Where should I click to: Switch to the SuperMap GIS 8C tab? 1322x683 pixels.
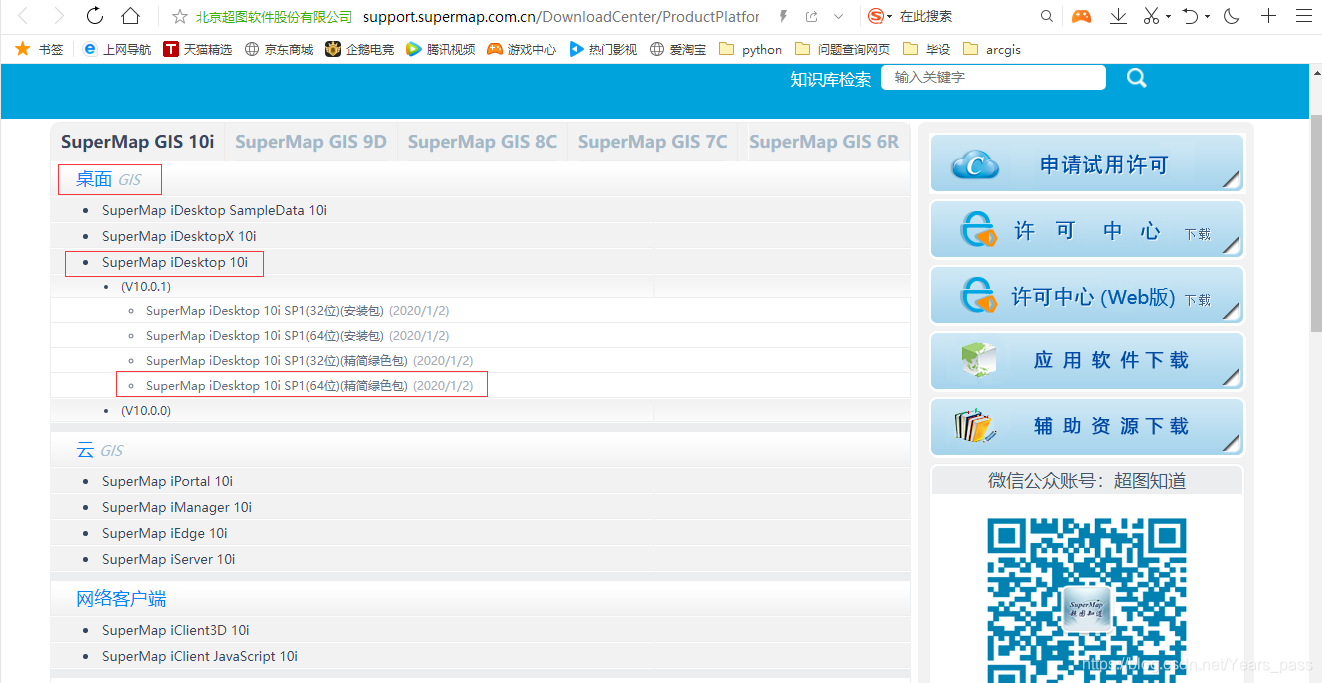(482, 142)
